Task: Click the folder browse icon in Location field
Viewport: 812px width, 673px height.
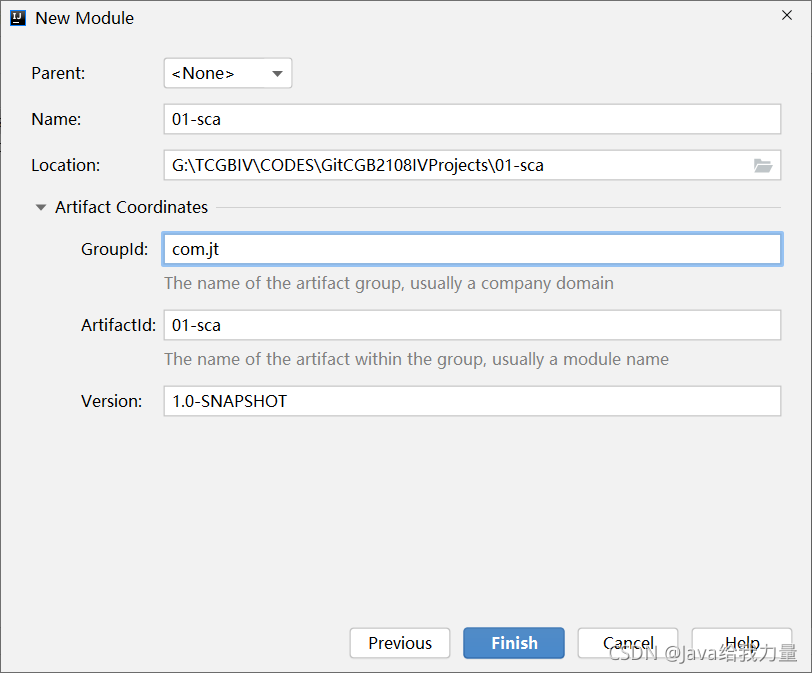Action: (763, 166)
